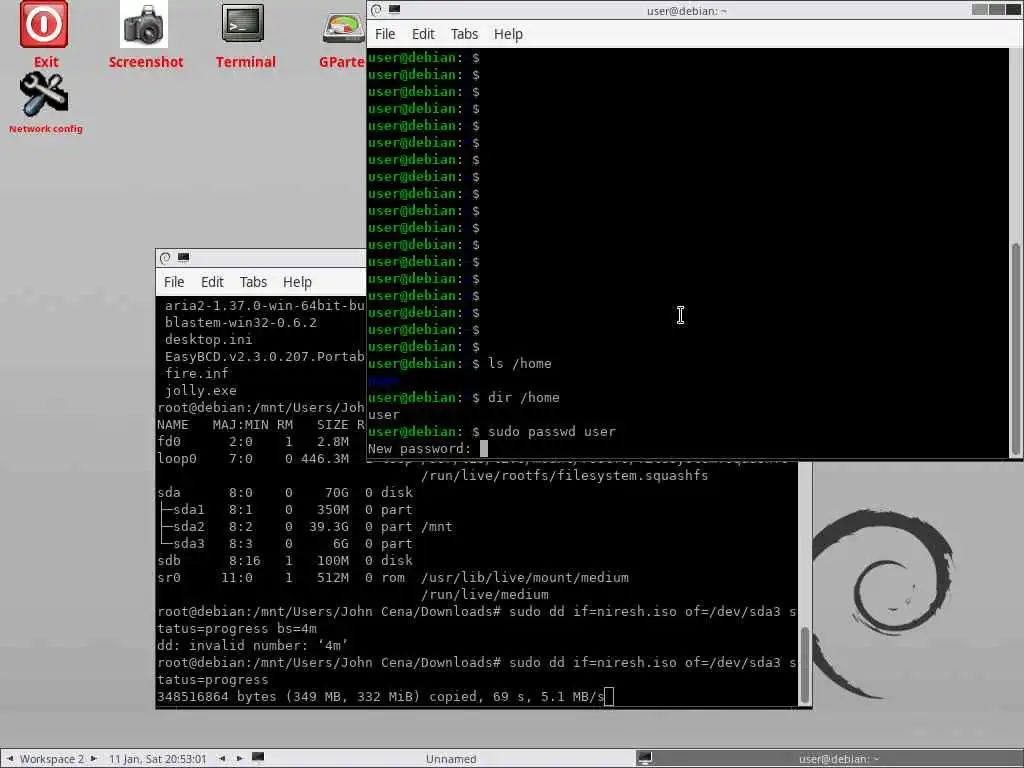Click small terminal icon beside taskbar clock
The image size is (1024, 768).
point(258,758)
